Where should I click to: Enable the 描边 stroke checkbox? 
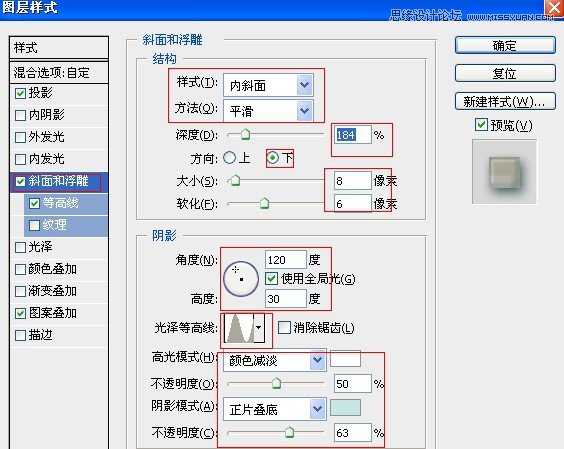point(20,335)
